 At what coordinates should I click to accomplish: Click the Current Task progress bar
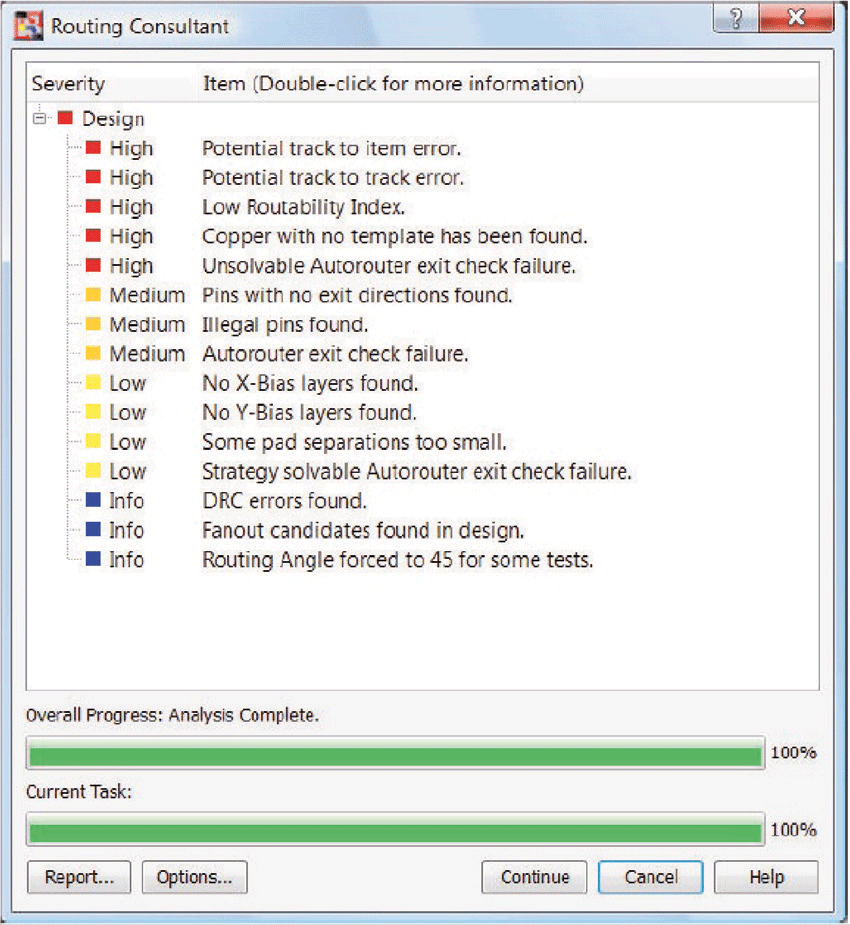click(395, 830)
